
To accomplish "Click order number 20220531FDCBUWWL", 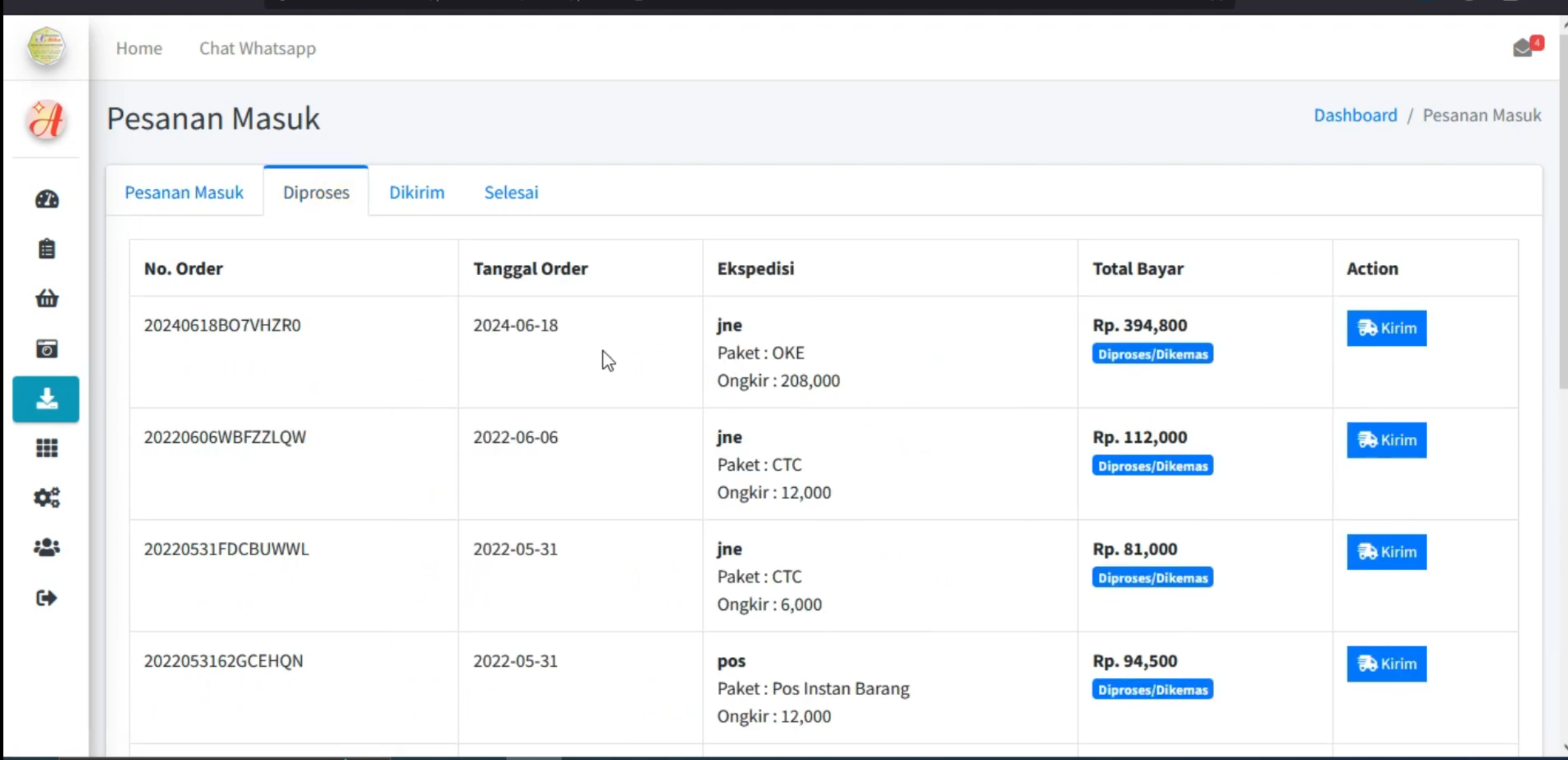I will [226, 549].
